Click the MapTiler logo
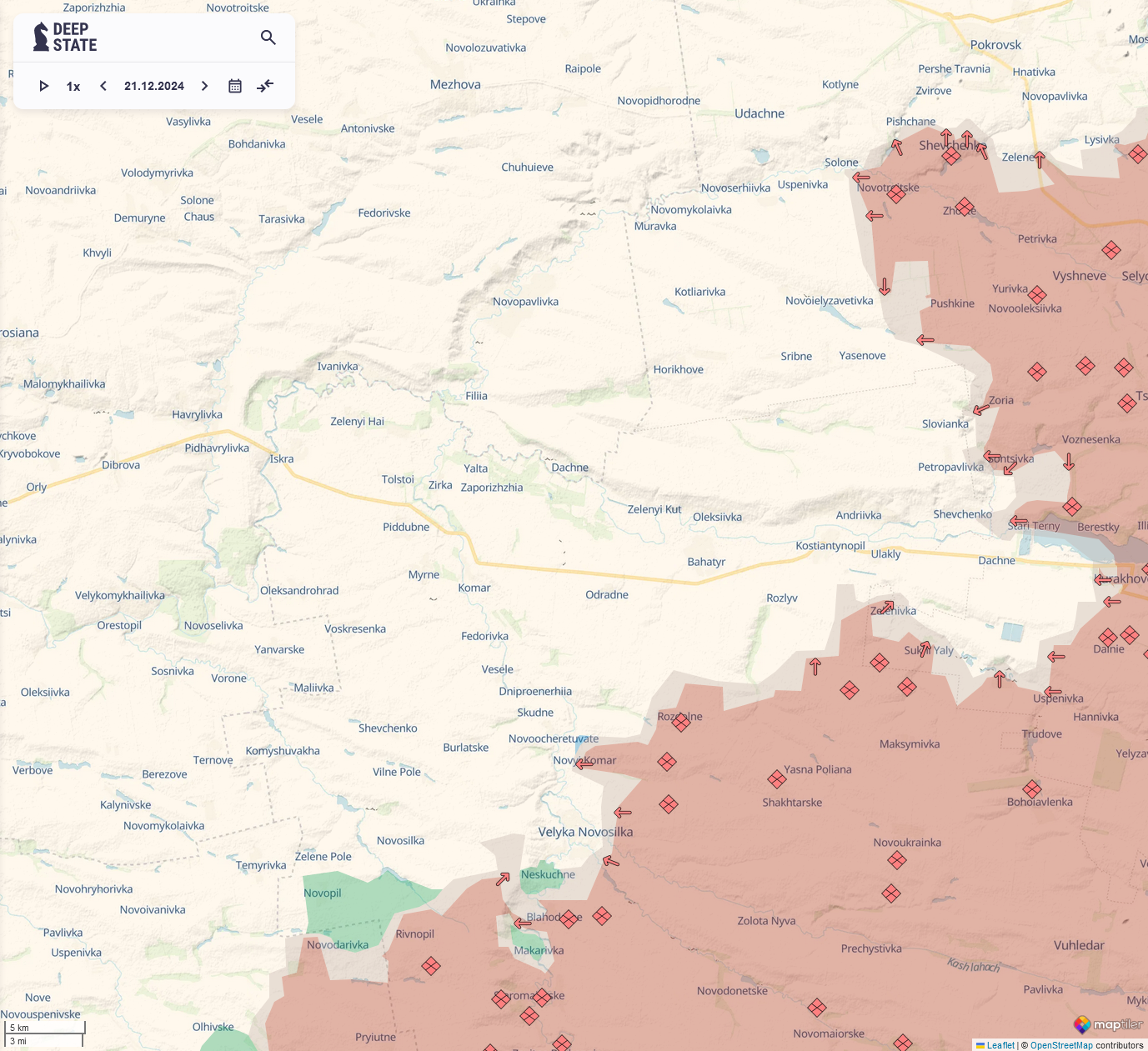 pos(1108,1024)
